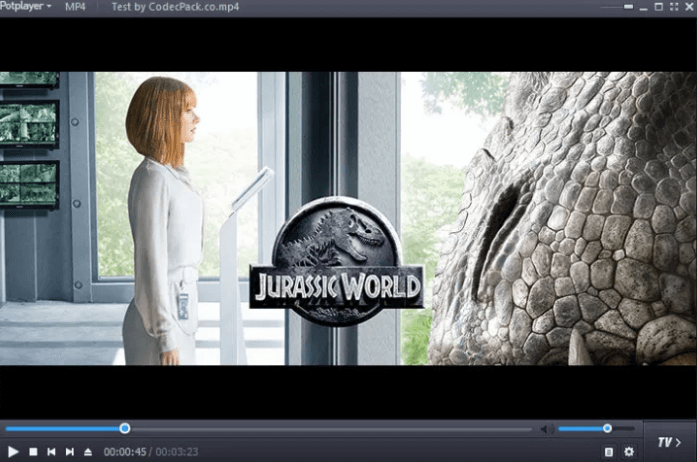Seek to a later point on the progress bar
The height and width of the screenshot is (462, 697).
coord(329,429)
